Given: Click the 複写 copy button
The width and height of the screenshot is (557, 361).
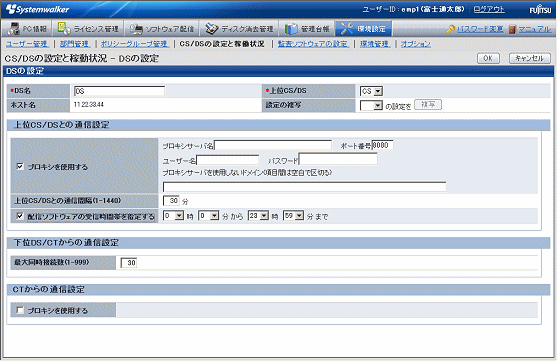Looking at the screenshot, I should pyautogui.click(x=428, y=105).
